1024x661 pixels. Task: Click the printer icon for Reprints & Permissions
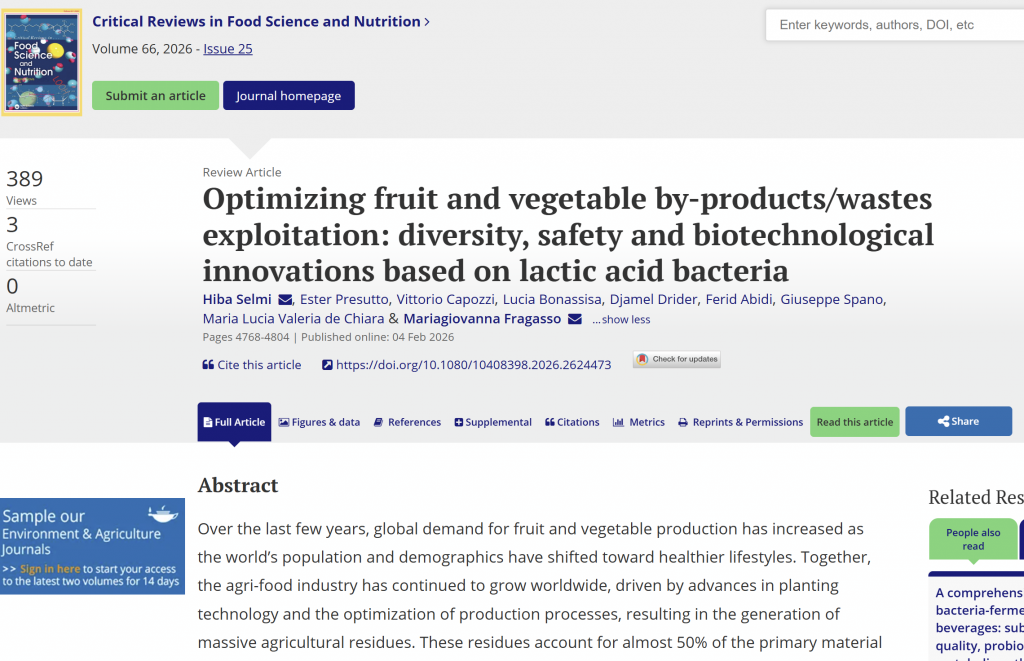683,423
